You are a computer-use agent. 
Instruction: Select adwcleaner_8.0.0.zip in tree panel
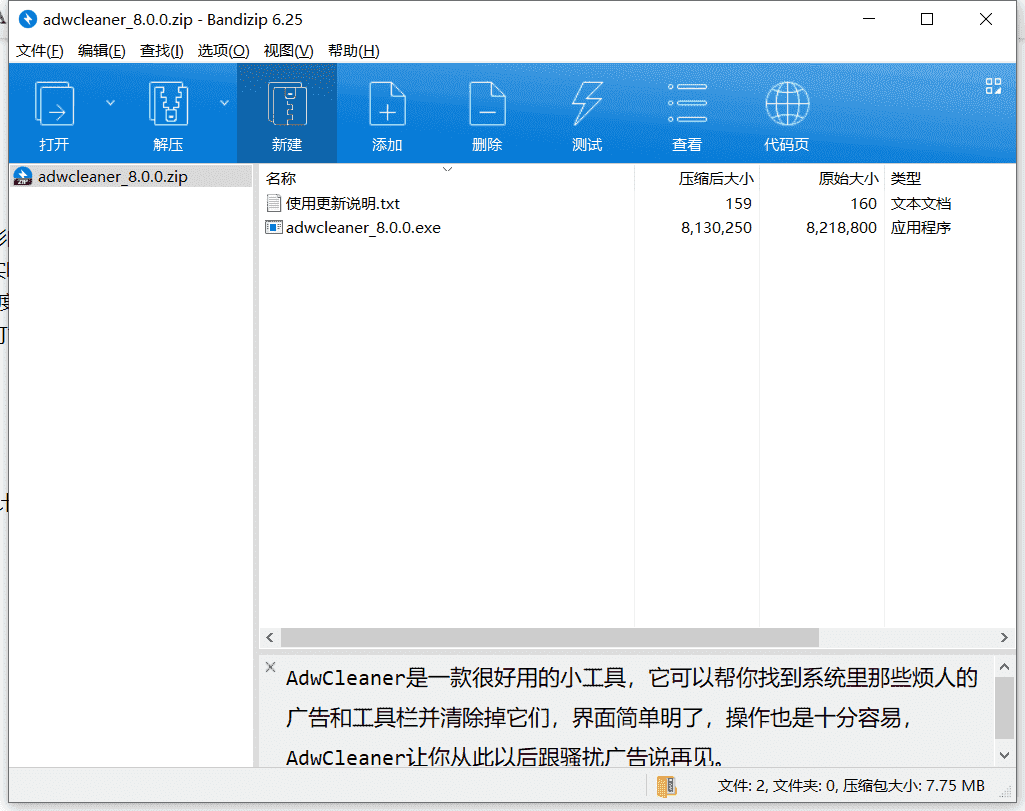point(131,176)
